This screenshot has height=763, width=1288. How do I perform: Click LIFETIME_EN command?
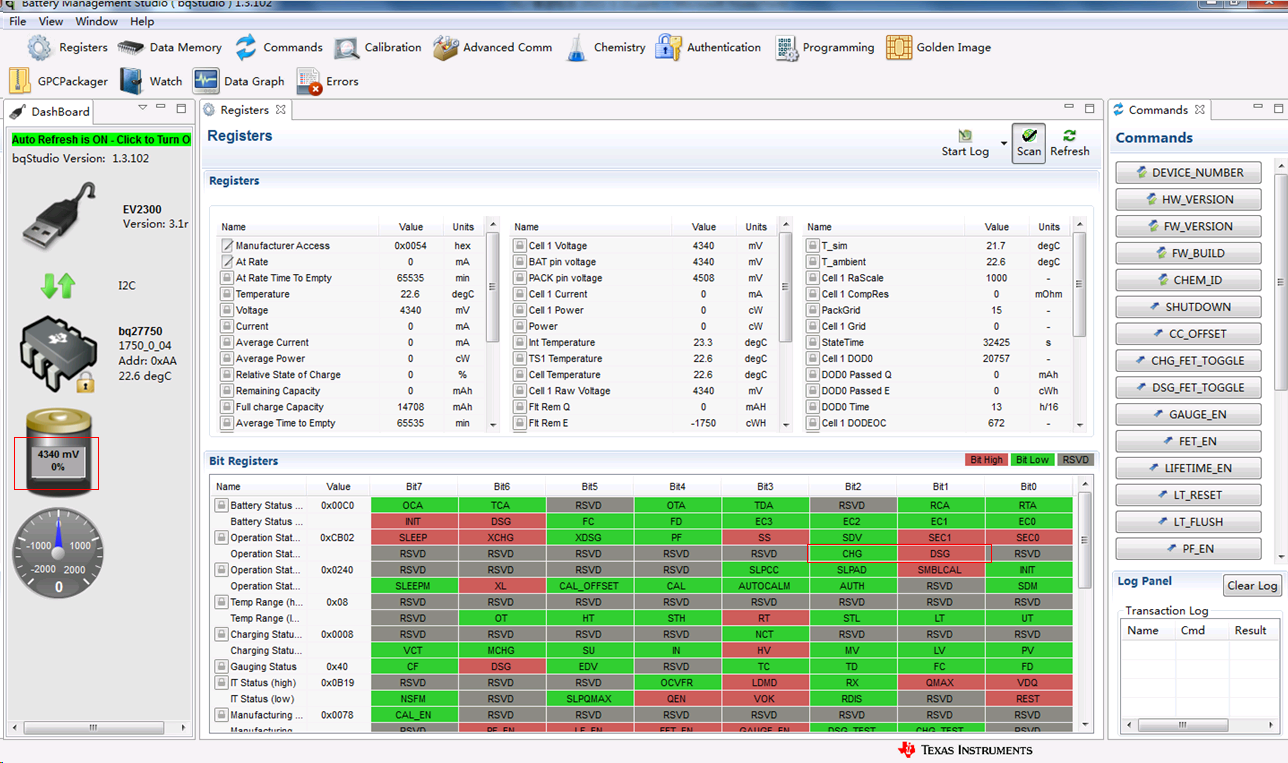(x=1188, y=469)
